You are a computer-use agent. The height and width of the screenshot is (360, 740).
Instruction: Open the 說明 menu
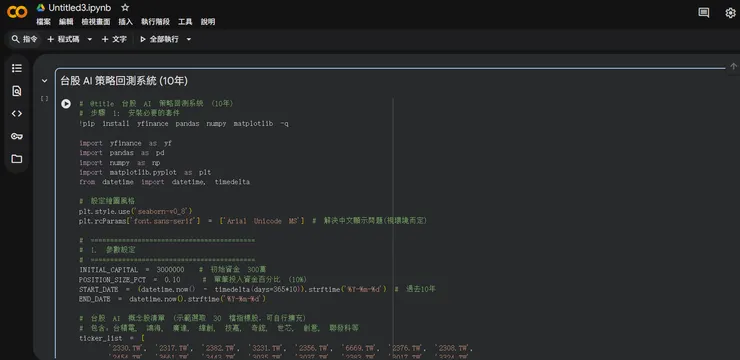(208, 22)
